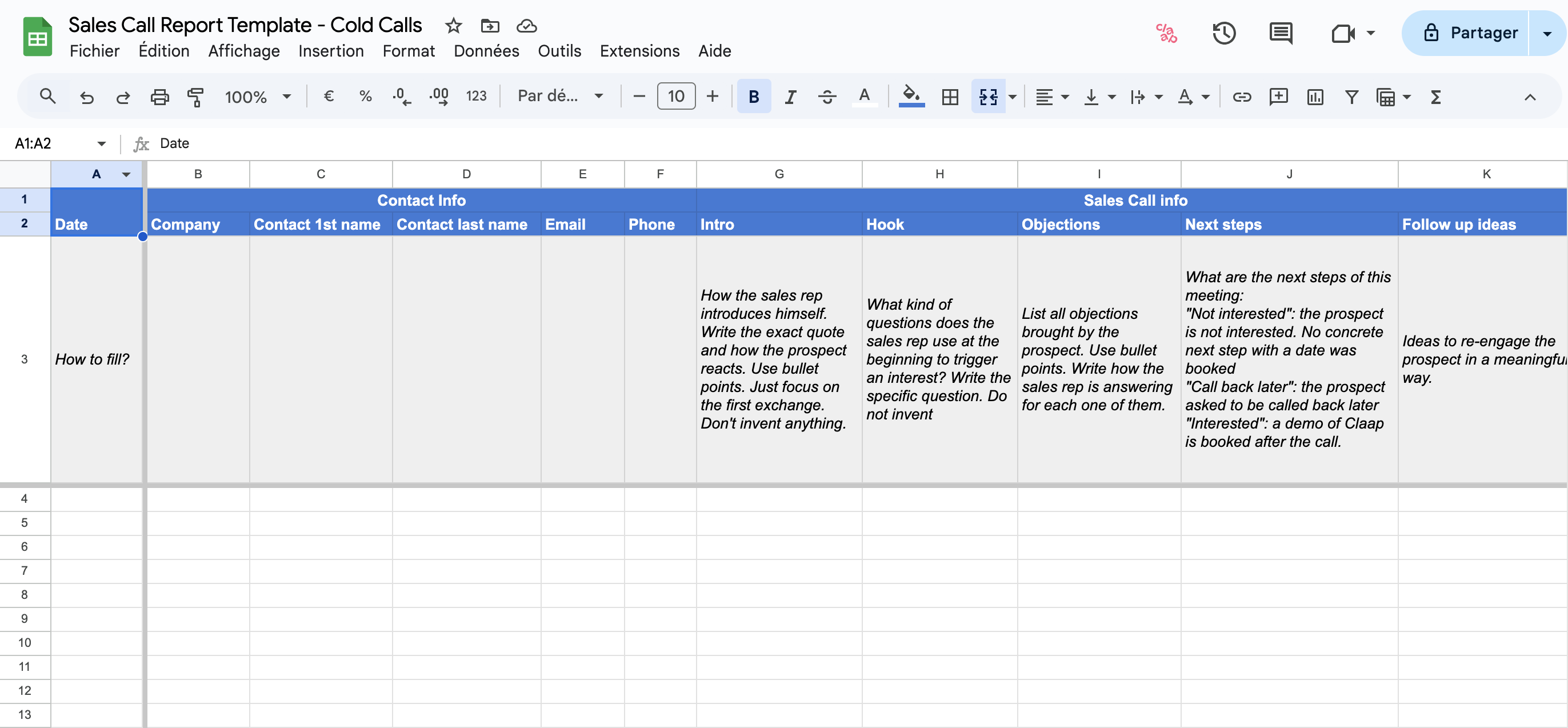Click the borders grid icon
Viewport: 1568px width, 728px height.
[950, 97]
